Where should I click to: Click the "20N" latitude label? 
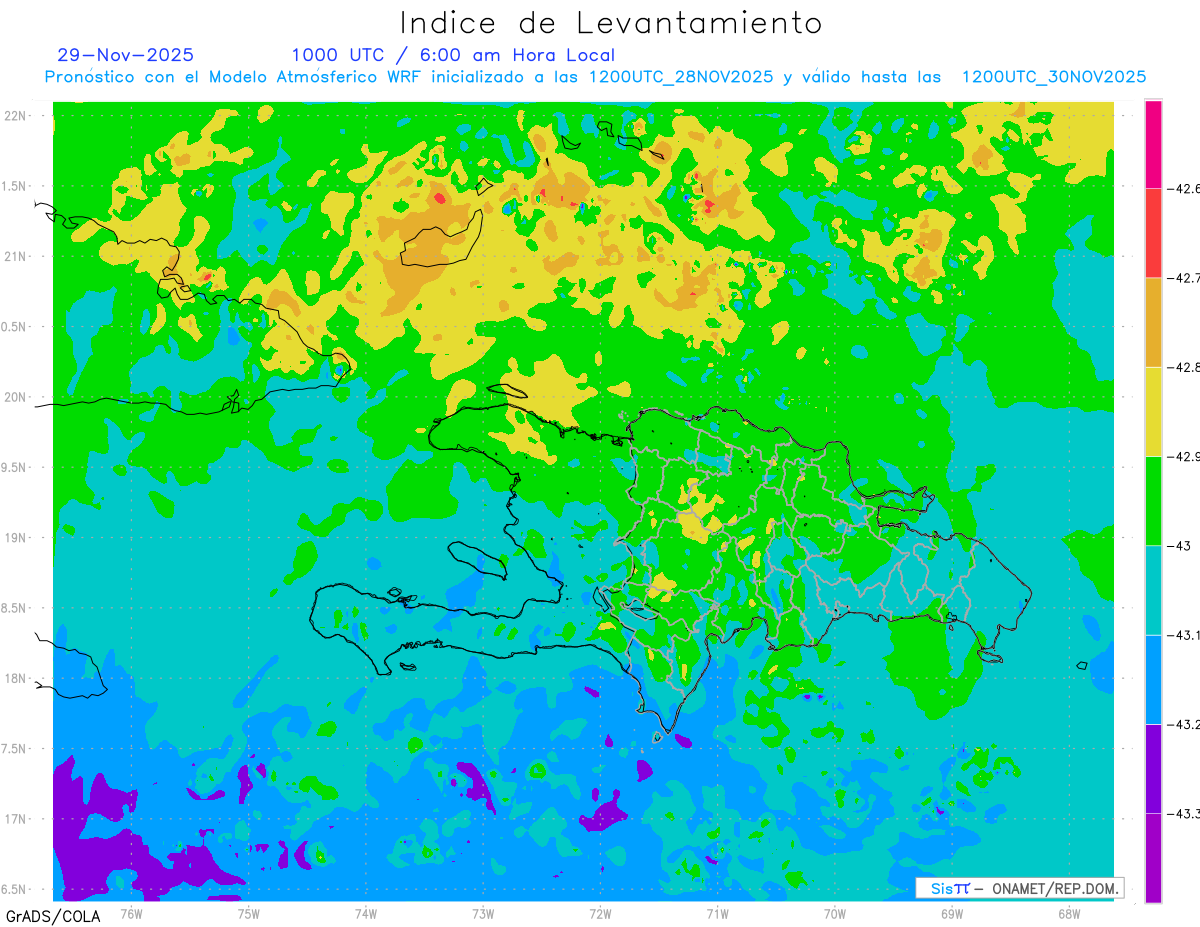tap(17, 397)
